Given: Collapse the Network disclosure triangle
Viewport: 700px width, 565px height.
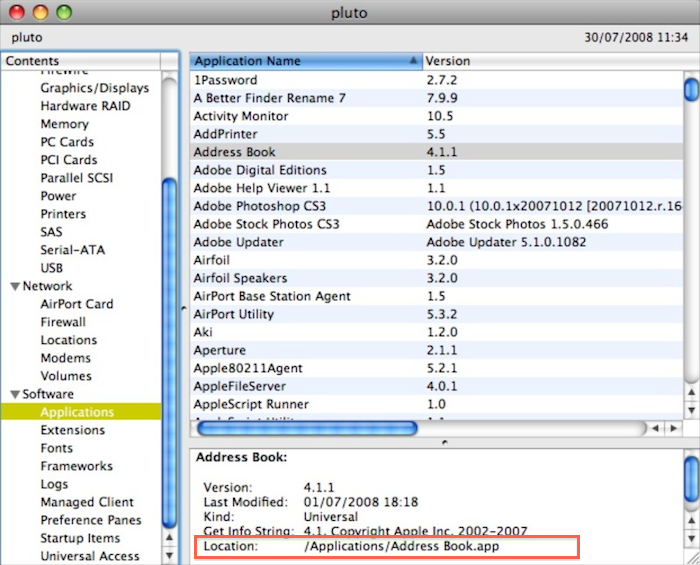Looking at the screenshot, I should click(15, 286).
